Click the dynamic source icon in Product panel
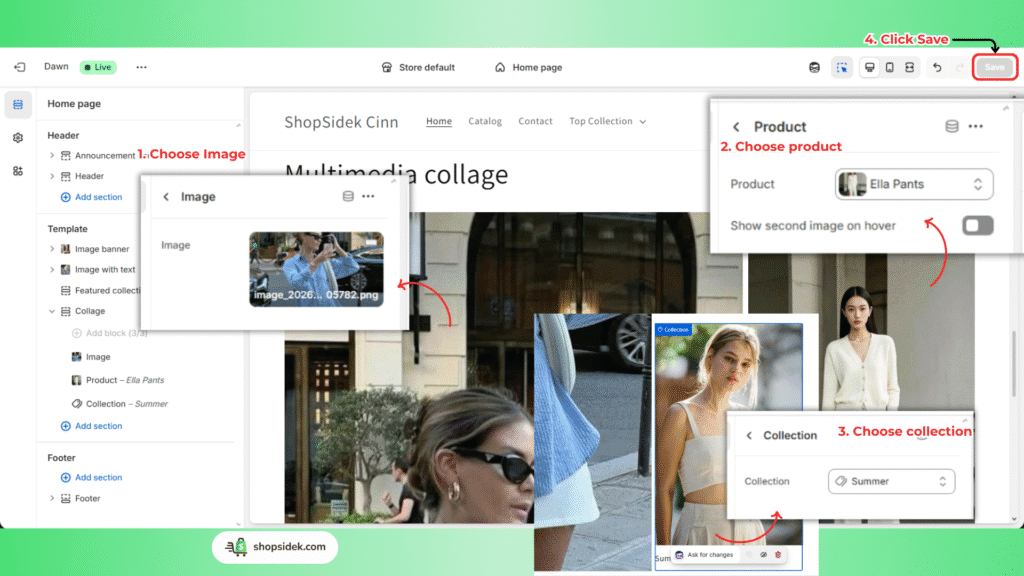The image size is (1024, 576). pos(951,127)
